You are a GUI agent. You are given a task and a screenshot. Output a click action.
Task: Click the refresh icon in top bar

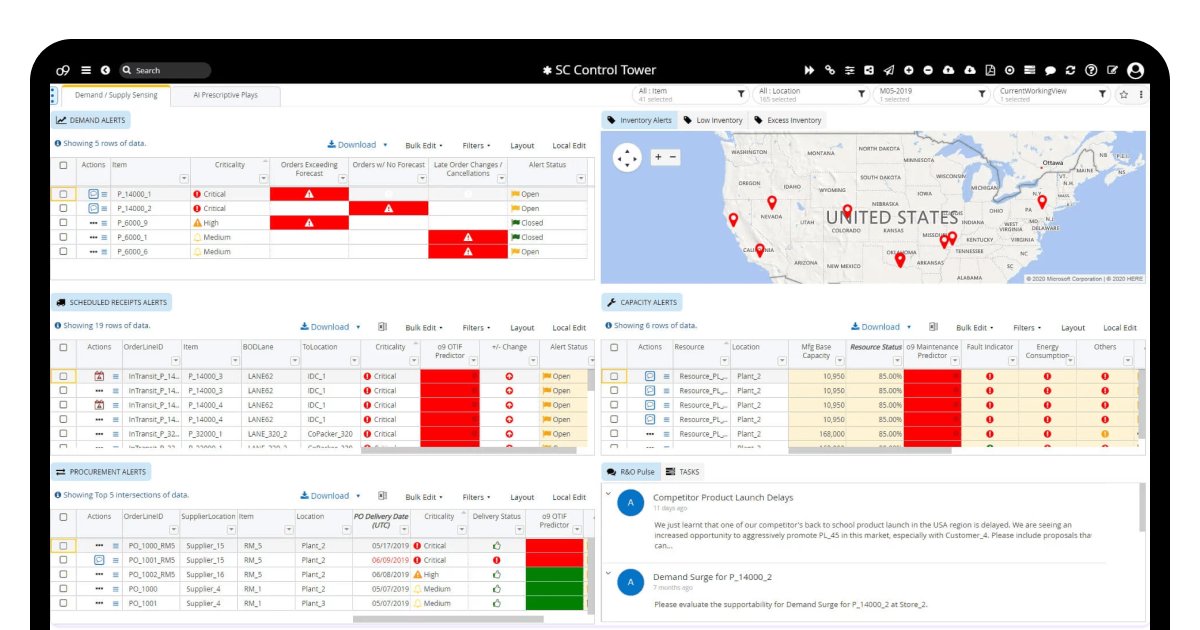(x=1071, y=70)
